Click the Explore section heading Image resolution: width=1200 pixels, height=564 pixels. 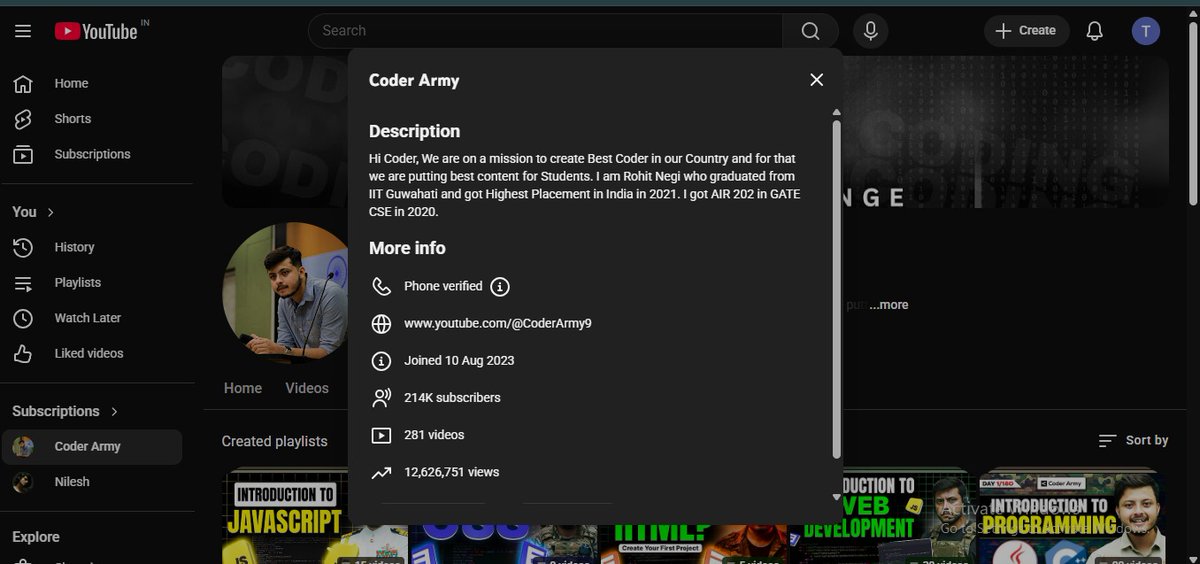pyautogui.click(x=36, y=537)
